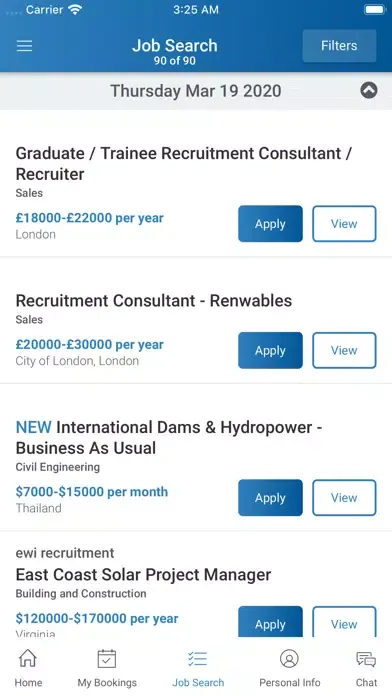The height and width of the screenshot is (696, 392).
Task: Tap the Home icon in bottom bar
Action: coord(28,659)
